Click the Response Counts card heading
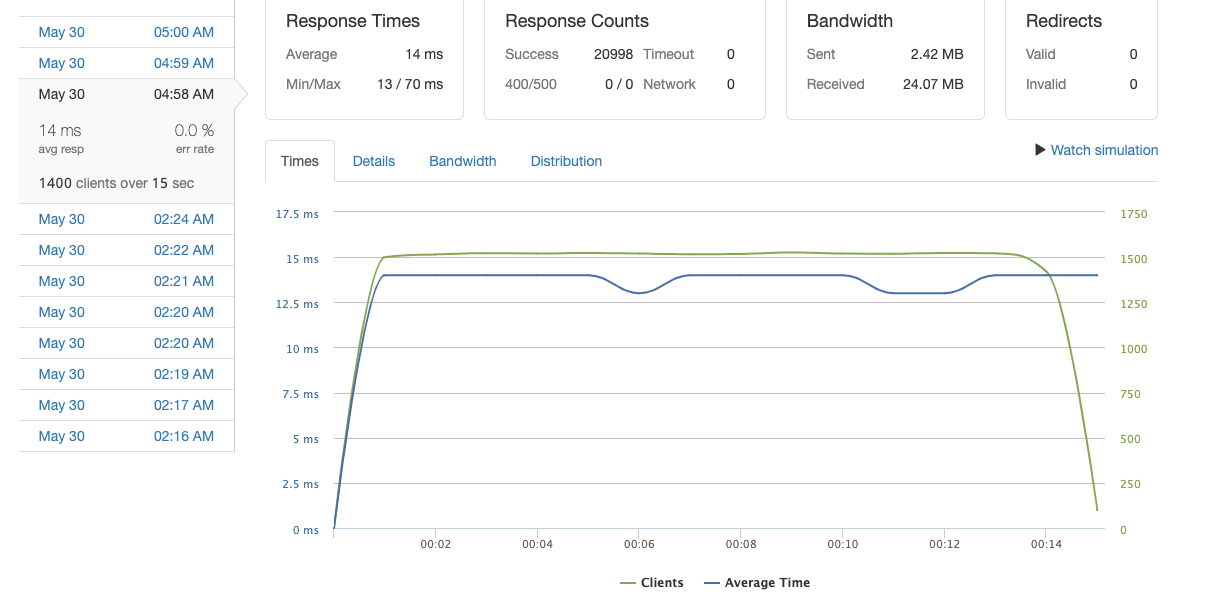 click(x=577, y=21)
